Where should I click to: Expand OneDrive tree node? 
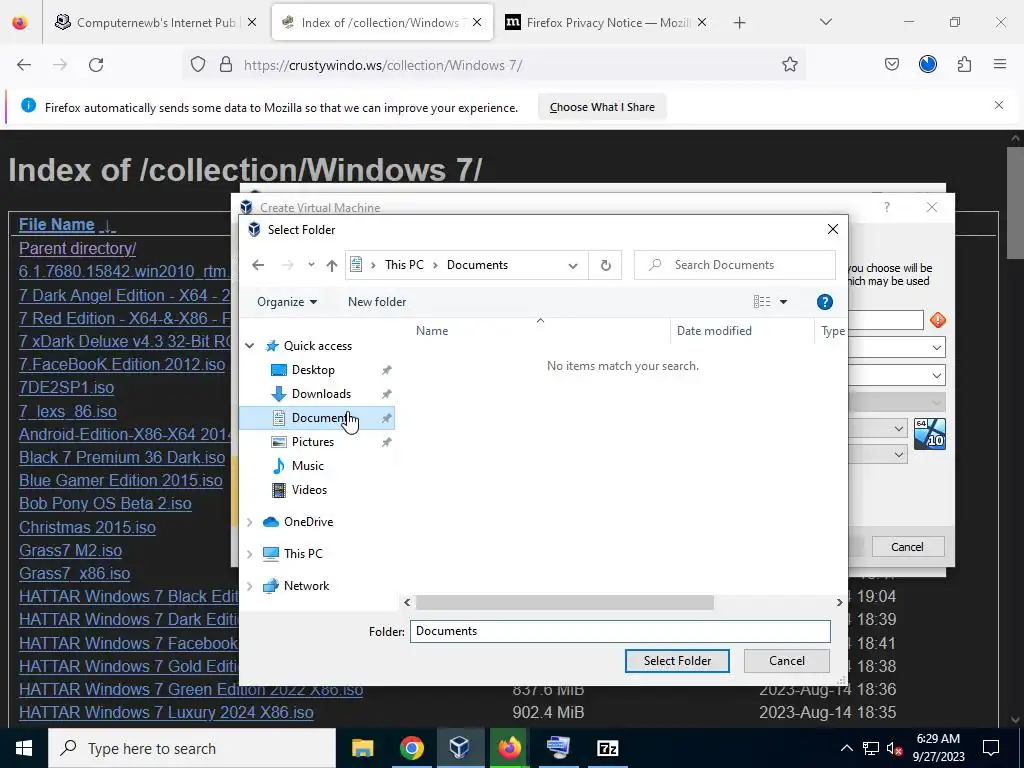click(x=249, y=522)
